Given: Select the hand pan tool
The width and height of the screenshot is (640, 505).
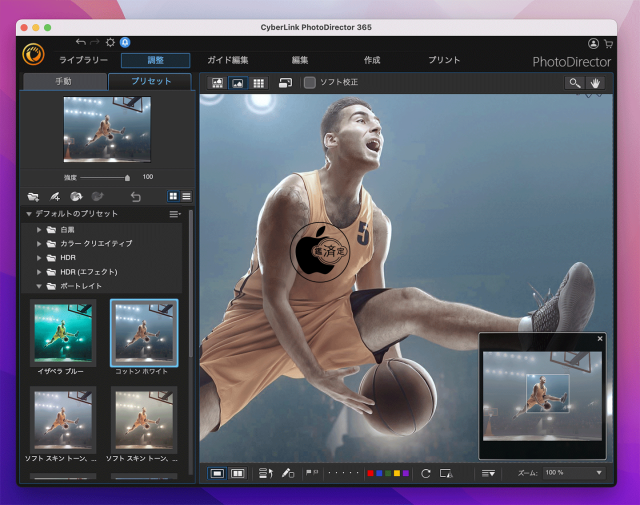Looking at the screenshot, I should (596, 83).
